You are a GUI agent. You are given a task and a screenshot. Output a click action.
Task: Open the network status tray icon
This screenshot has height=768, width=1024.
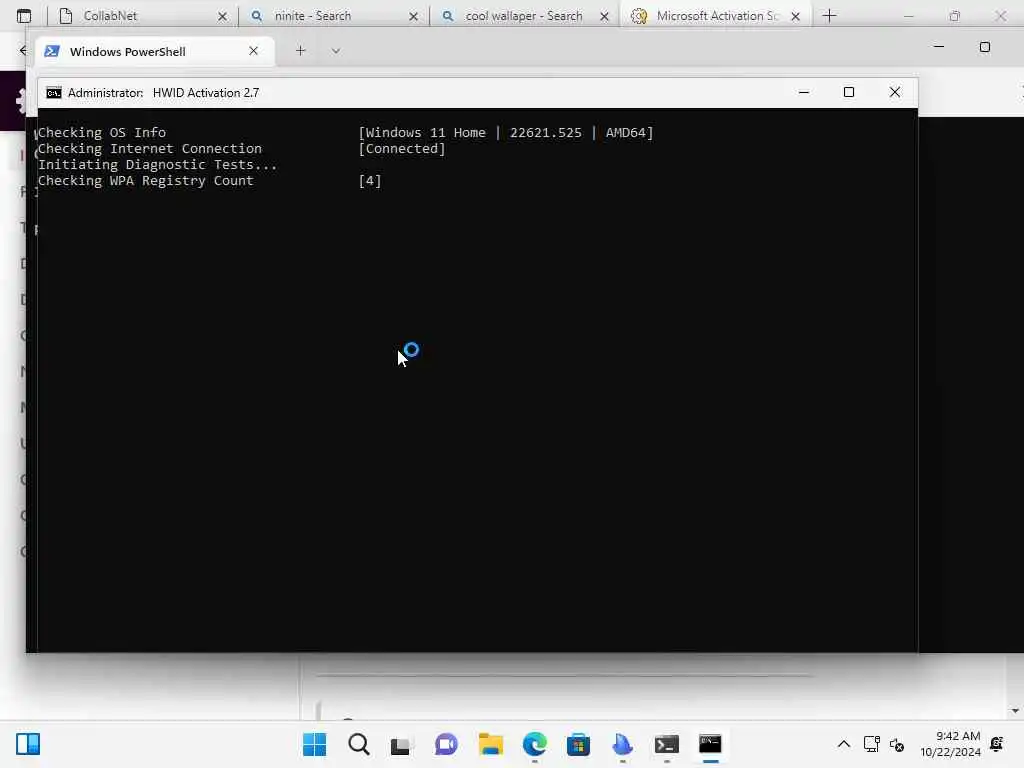(871, 744)
